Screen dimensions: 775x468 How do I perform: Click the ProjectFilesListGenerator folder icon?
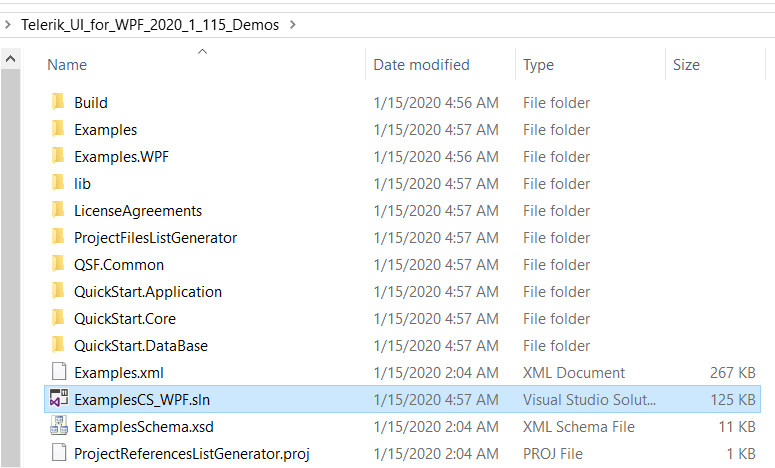point(58,237)
